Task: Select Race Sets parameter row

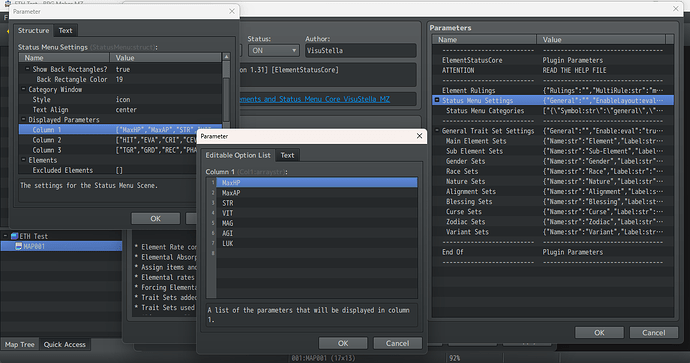Action: click(553, 171)
